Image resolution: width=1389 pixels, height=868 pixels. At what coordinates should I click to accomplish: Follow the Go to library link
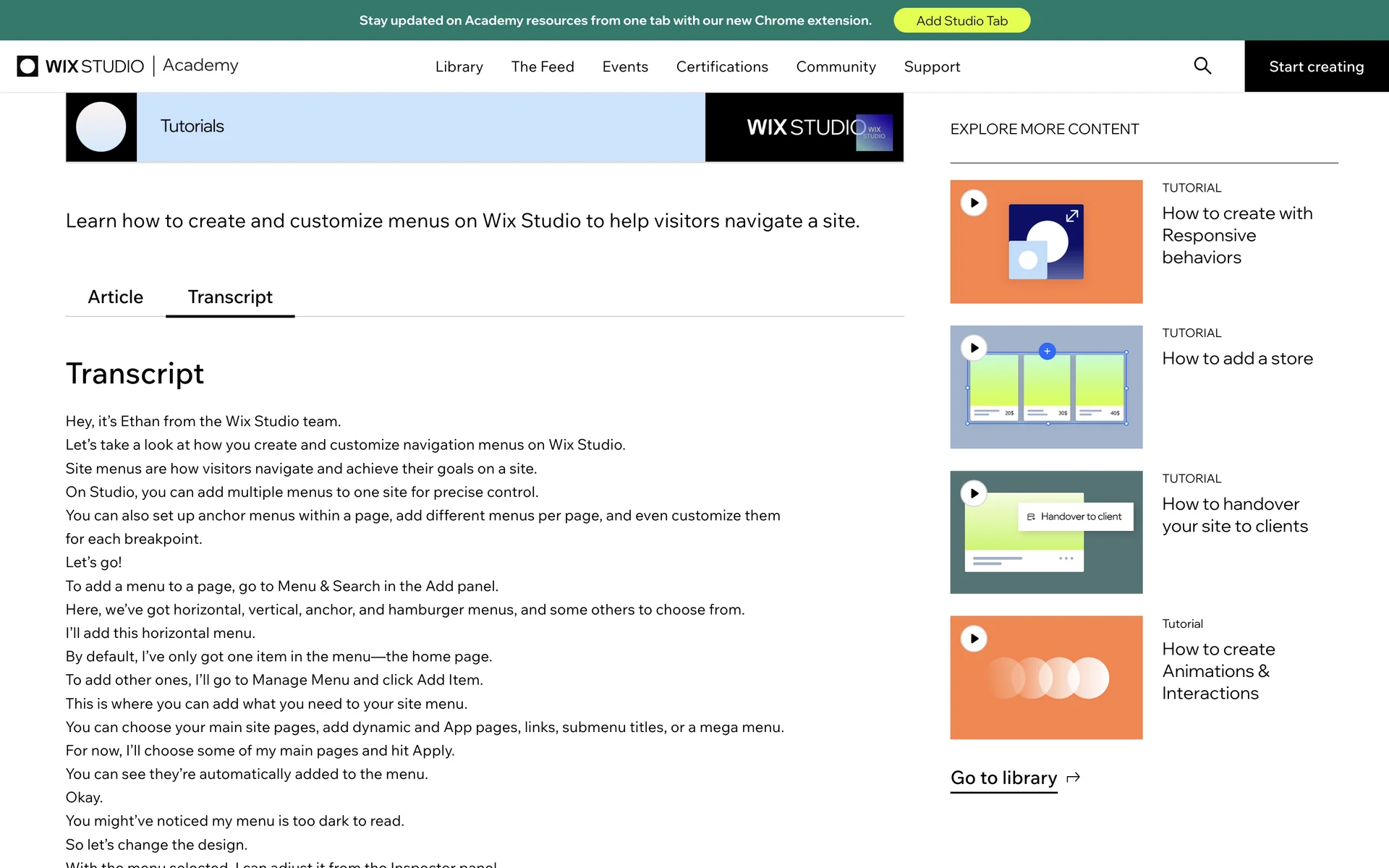coord(1003,778)
